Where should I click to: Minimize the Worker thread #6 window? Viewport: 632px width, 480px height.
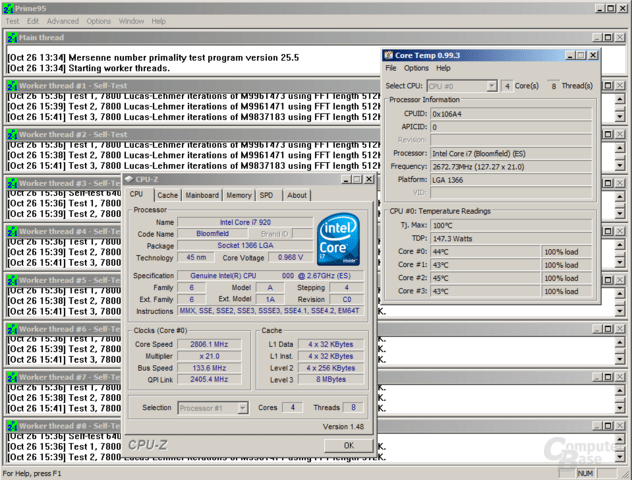point(598,329)
